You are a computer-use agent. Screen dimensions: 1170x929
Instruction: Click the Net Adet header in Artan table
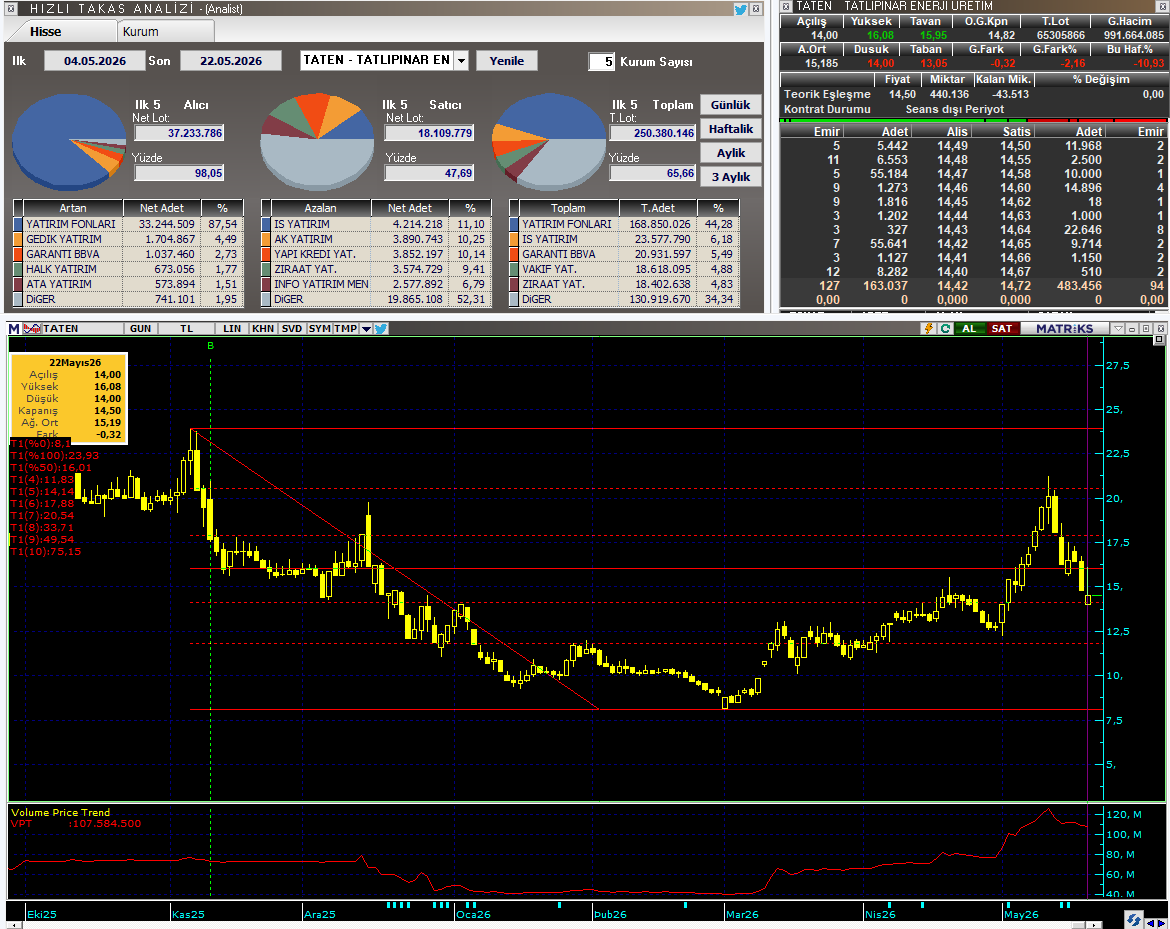[161, 208]
